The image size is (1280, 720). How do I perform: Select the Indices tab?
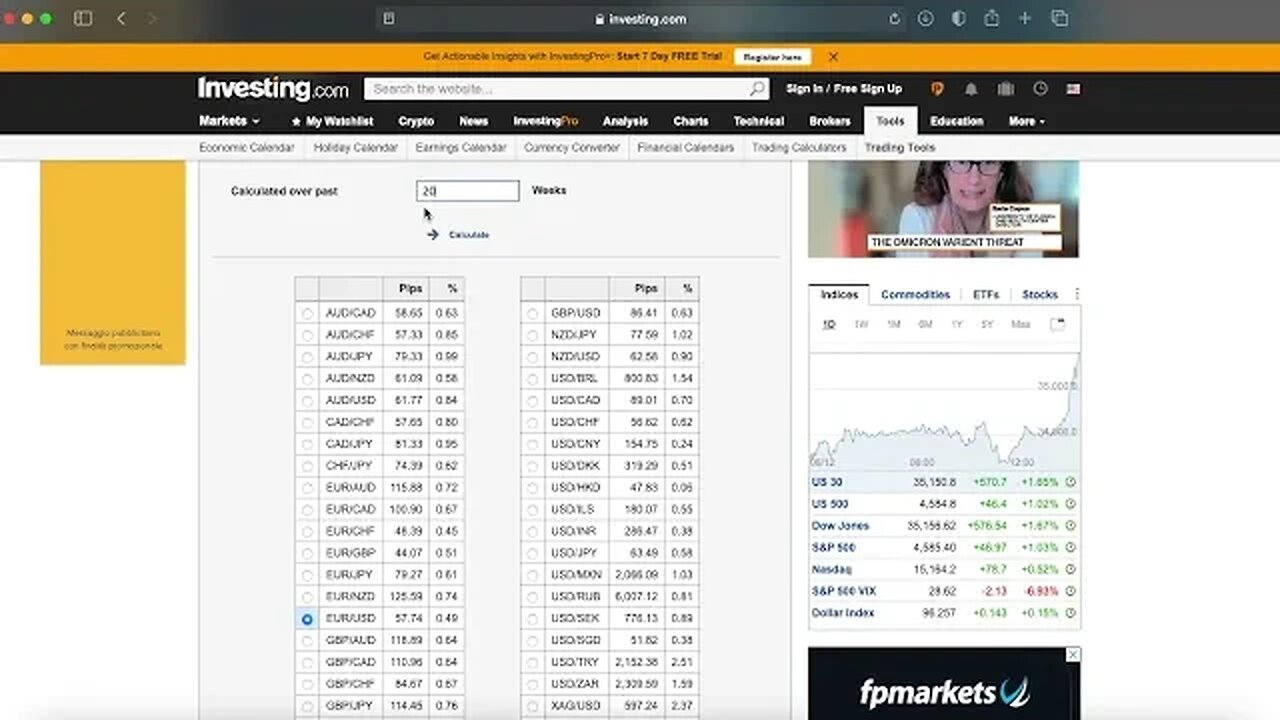(839, 294)
